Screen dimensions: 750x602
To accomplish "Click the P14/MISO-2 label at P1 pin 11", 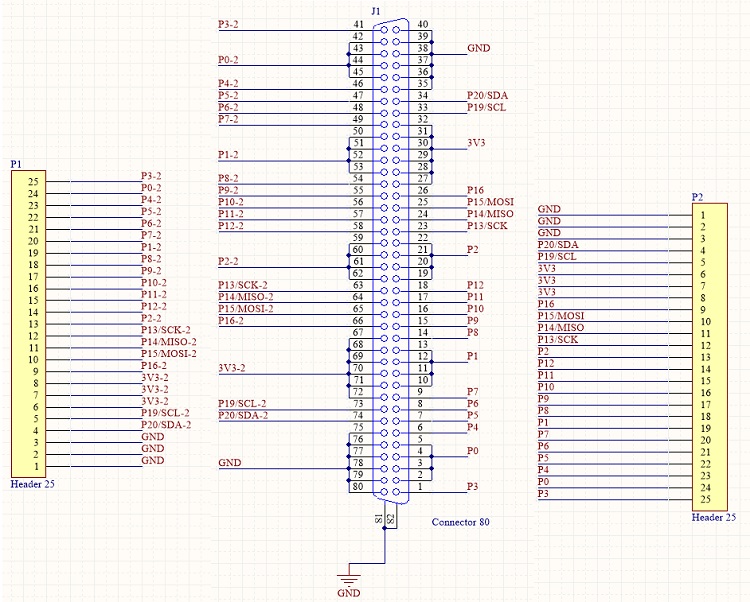I will pos(168,342).
